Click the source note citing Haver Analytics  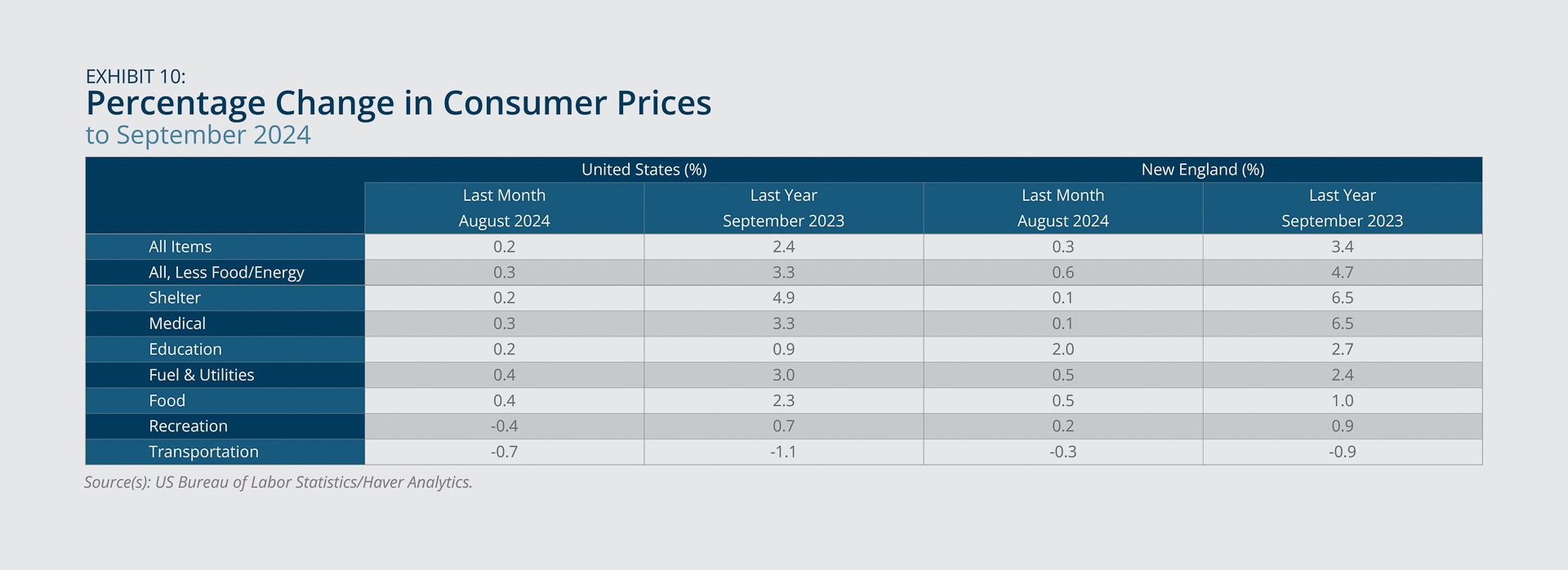pyautogui.click(x=278, y=483)
